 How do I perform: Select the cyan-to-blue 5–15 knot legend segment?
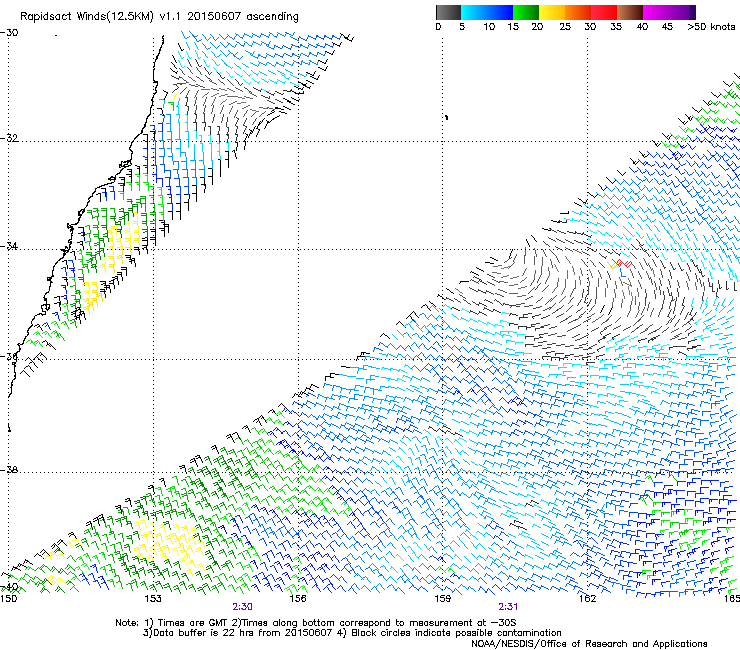click(x=487, y=12)
